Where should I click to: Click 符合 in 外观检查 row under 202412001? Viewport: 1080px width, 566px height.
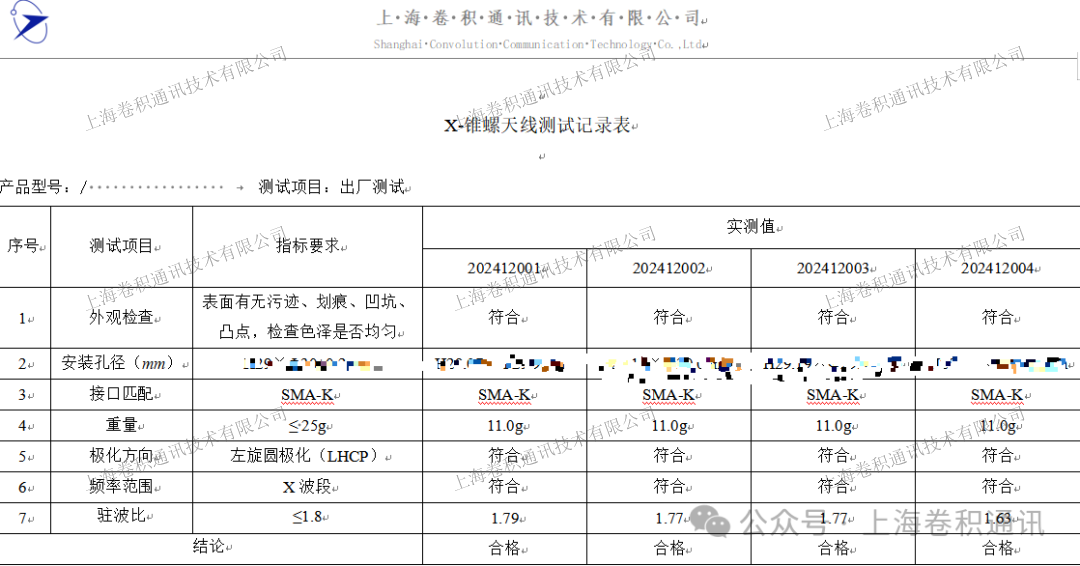[504, 317]
